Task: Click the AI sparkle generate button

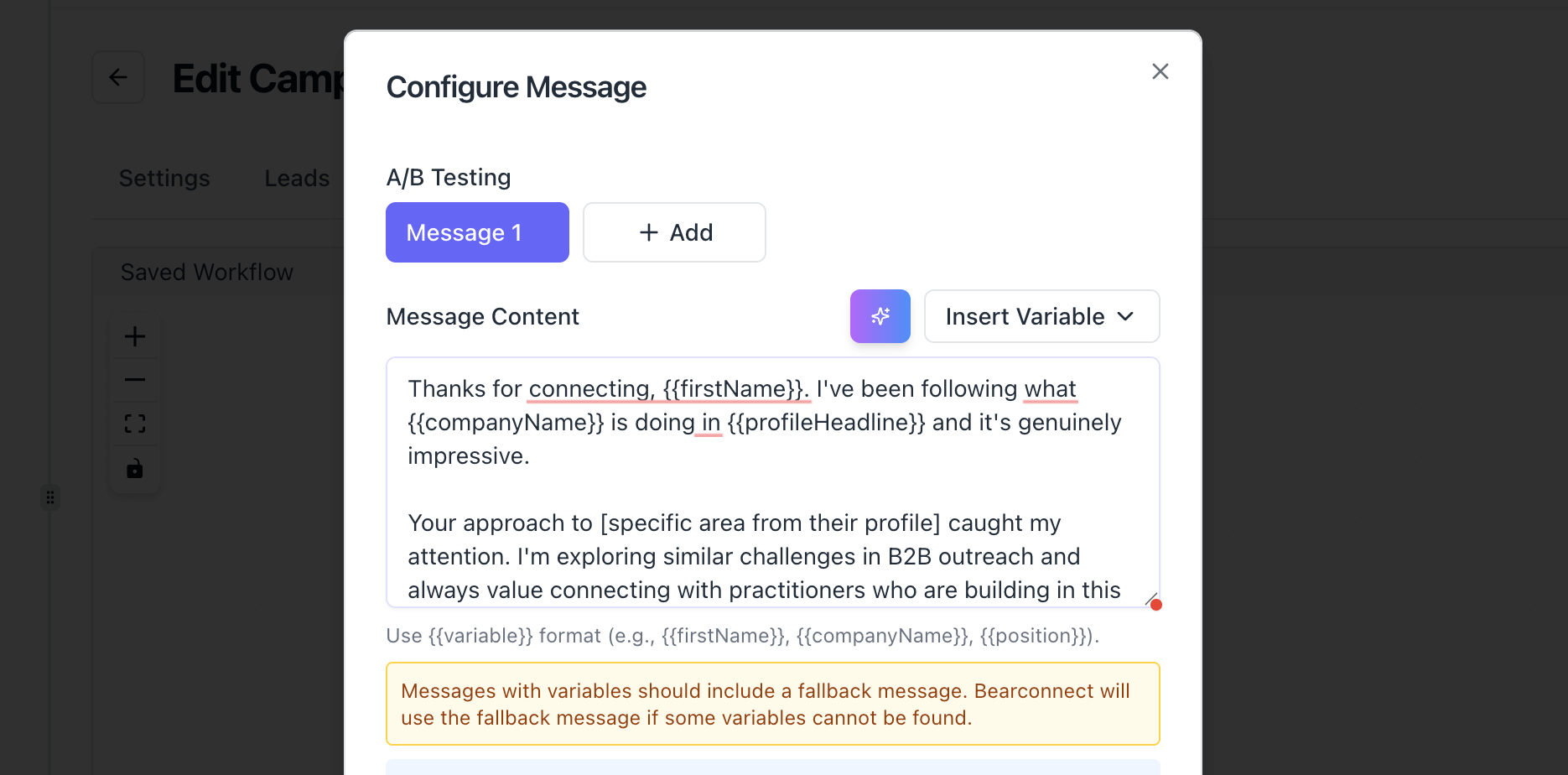Action: [880, 316]
